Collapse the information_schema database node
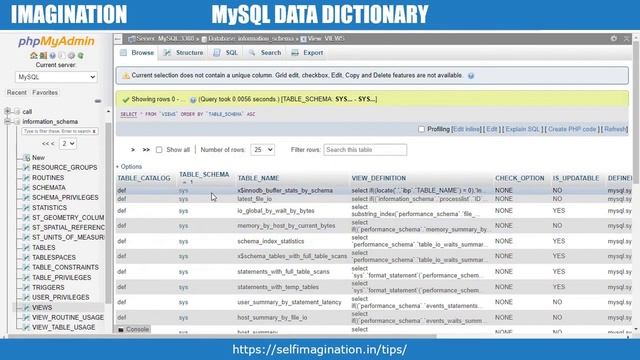The height and width of the screenshot is (360, 640). (x=7, y=122)
